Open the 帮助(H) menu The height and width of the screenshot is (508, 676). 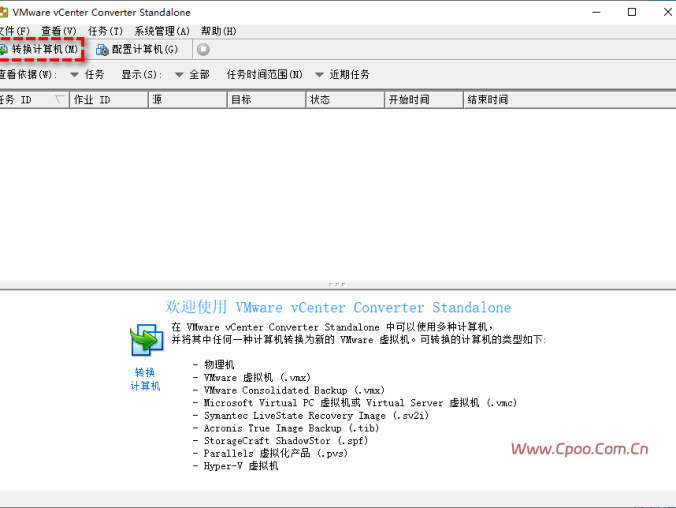click(x=219, y=31)
